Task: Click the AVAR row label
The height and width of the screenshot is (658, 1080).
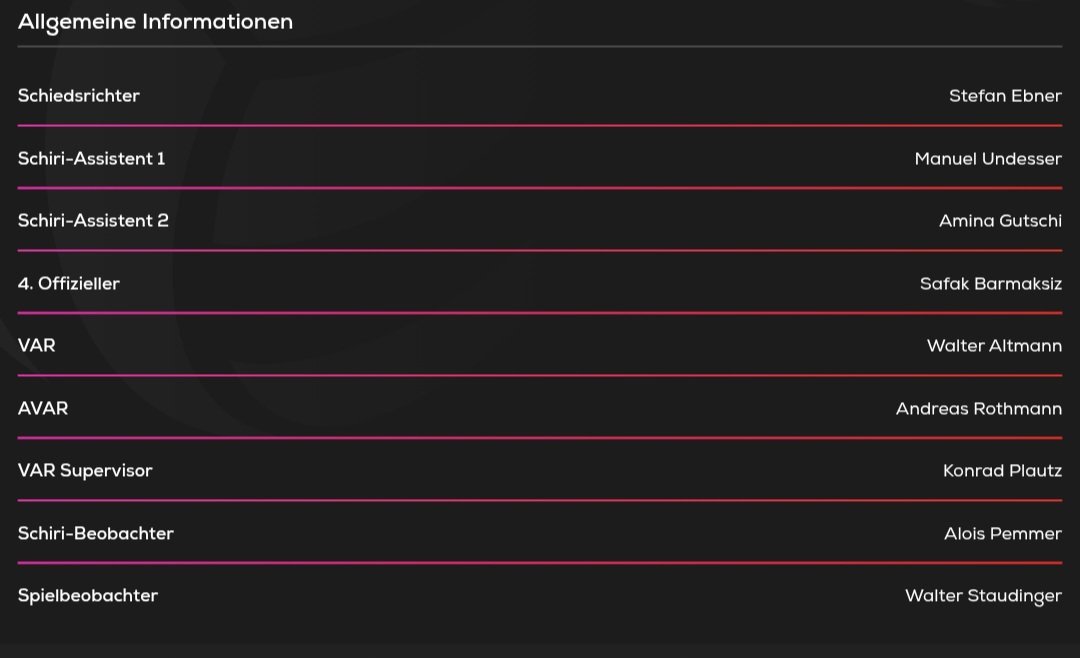Action: (43, 409)
